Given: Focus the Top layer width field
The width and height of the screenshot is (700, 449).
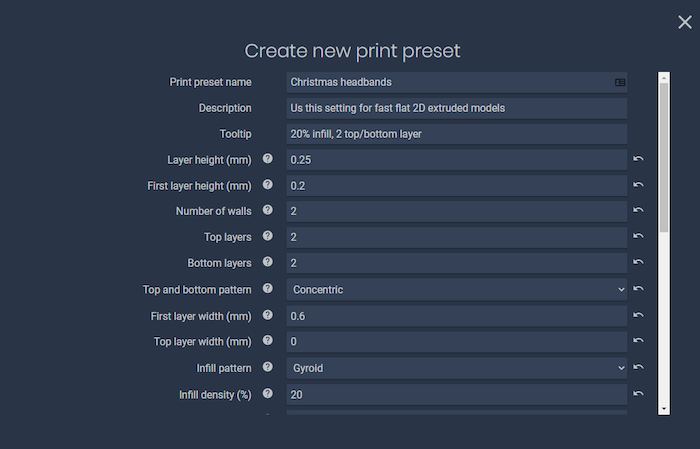Looking at the screenshot, I should point(457,342).
